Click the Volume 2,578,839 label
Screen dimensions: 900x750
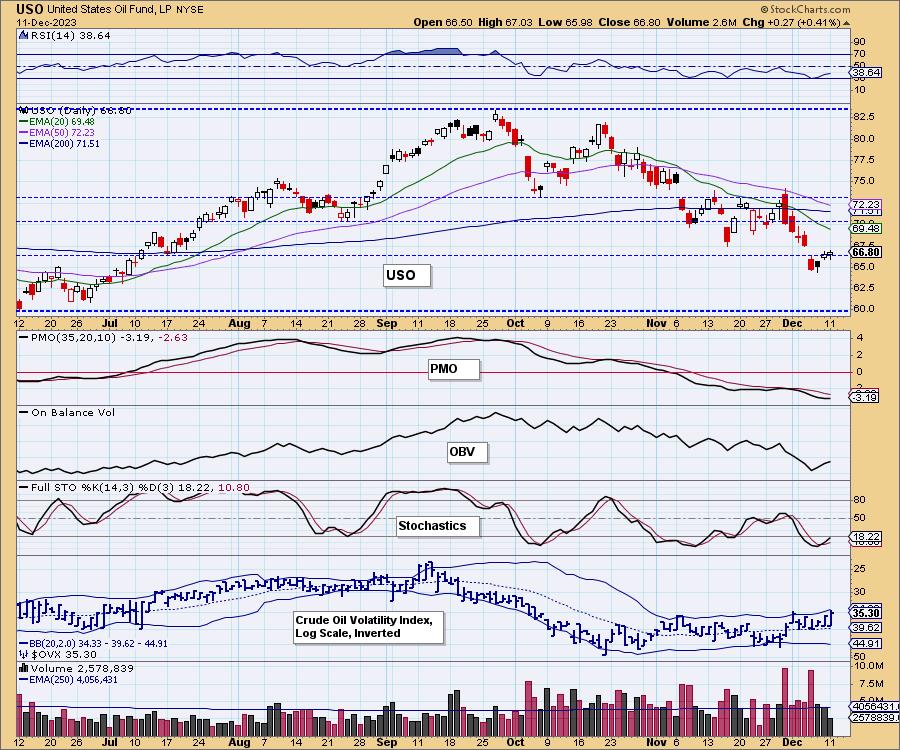point(82,669)
